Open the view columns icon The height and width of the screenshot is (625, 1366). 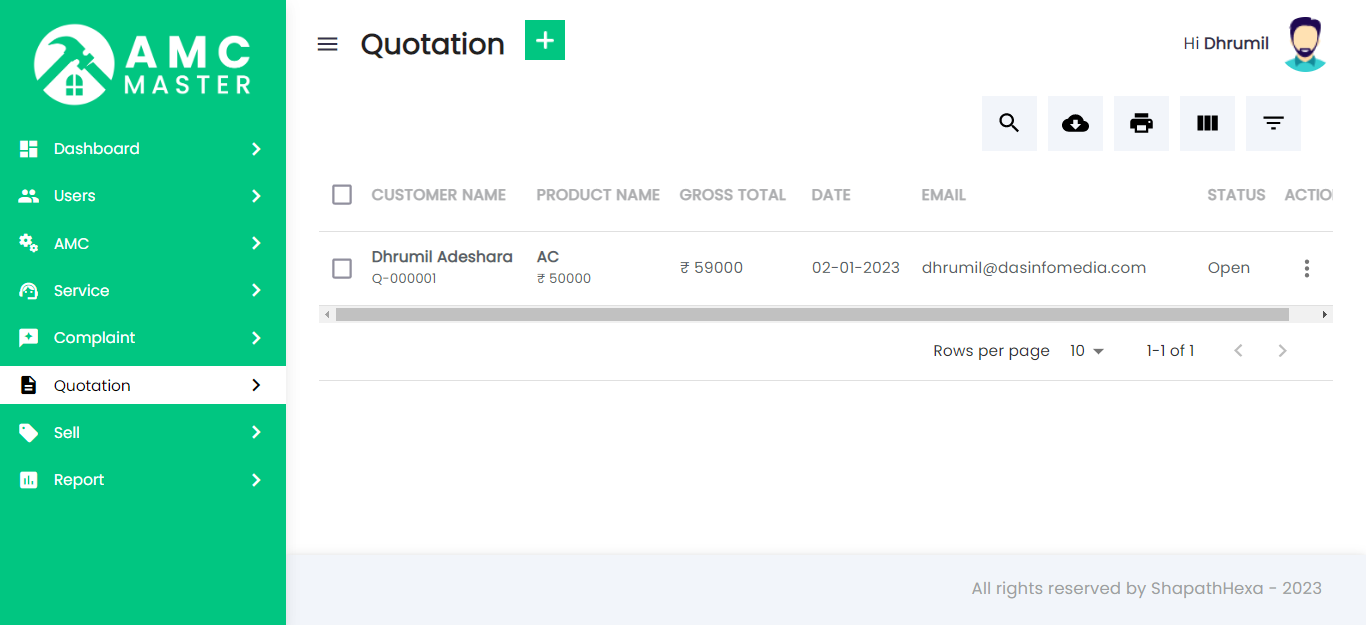point(1207,123)
